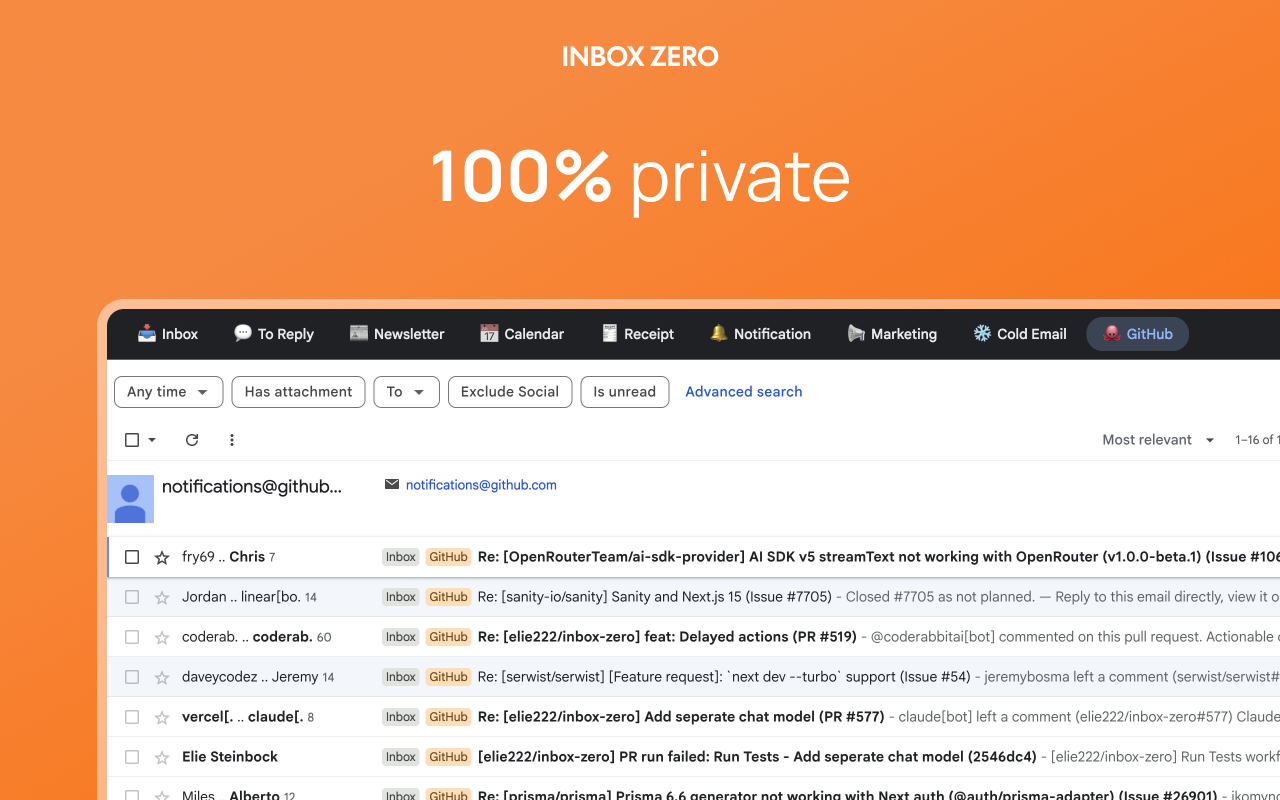The width and height of the screenshot is (1280, 800).
Task: Toggle the Has attachment filter
Action: (x=298, y=392)
